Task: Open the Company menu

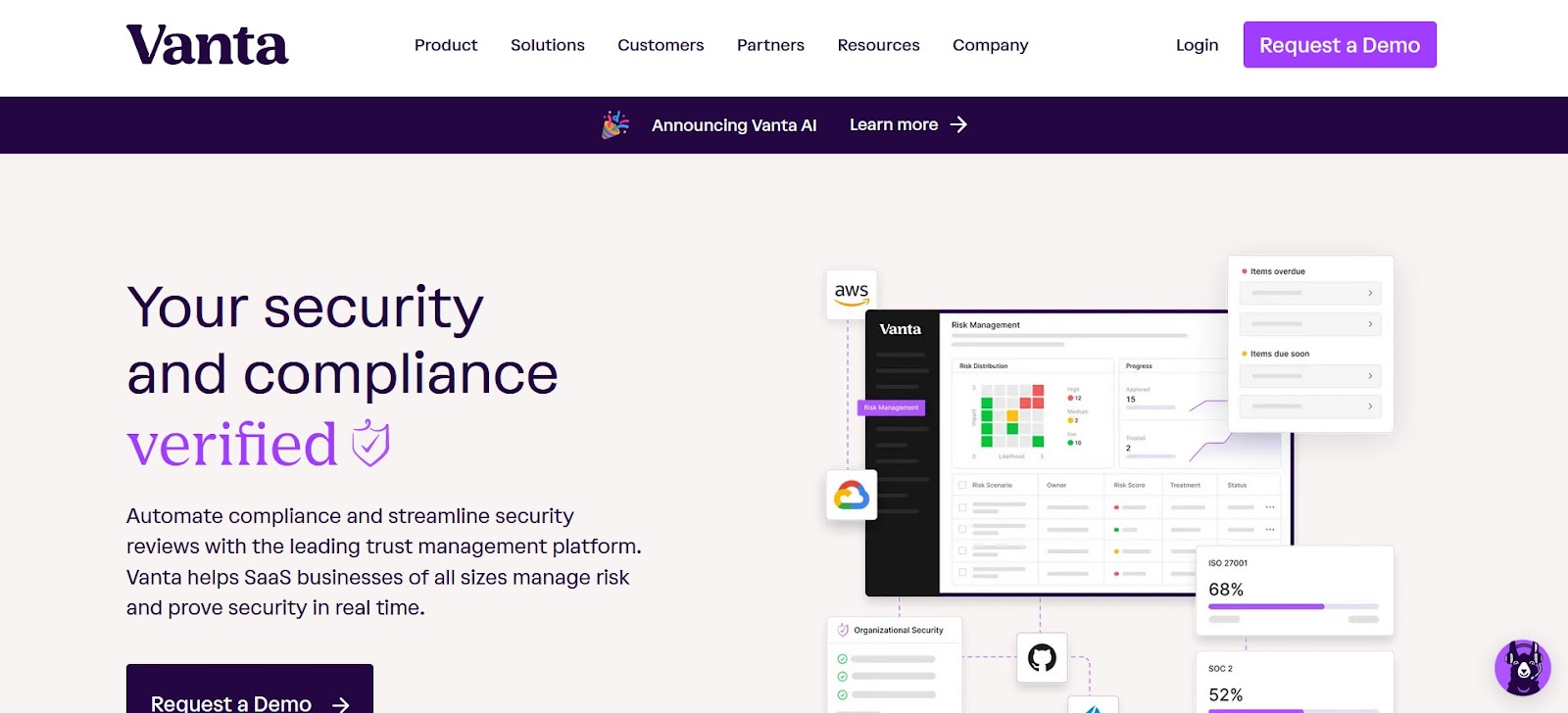Action: [x=991, y=45]
